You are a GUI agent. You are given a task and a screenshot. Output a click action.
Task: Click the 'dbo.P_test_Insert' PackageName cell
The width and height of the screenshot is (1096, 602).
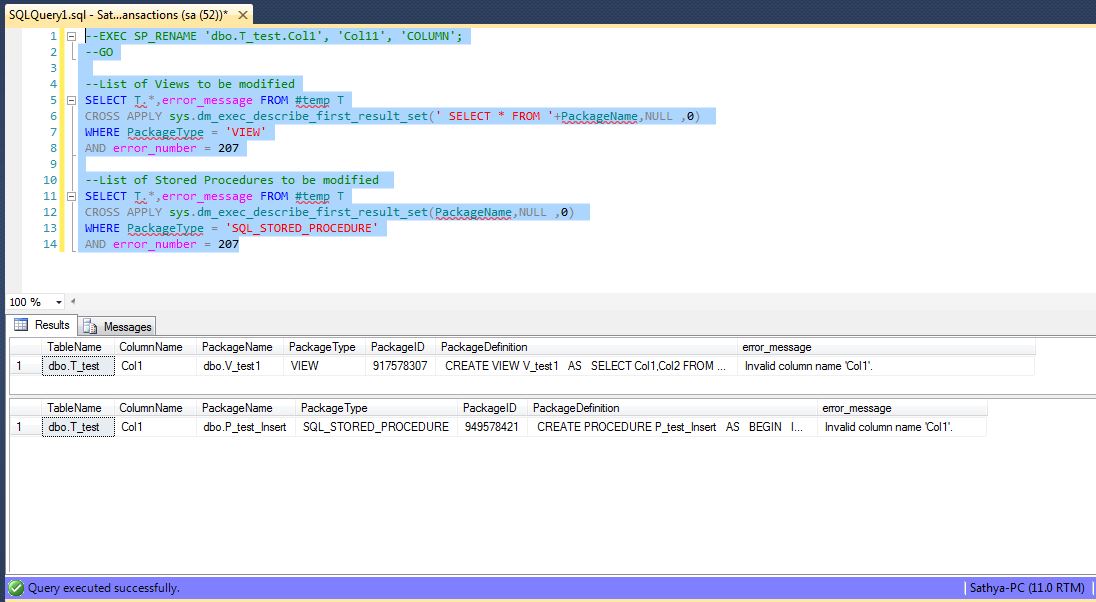coord(246,427)
